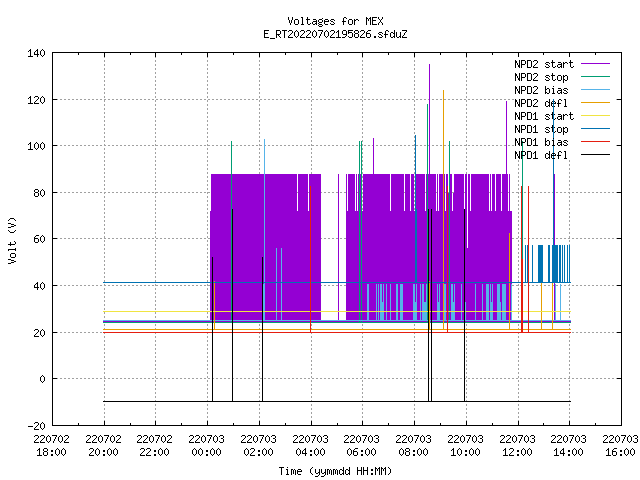Pick the red line sample beside NPD1 bias
Viewport: 640px width, 480px height.
pyautogui.click(x=596, y=142)
